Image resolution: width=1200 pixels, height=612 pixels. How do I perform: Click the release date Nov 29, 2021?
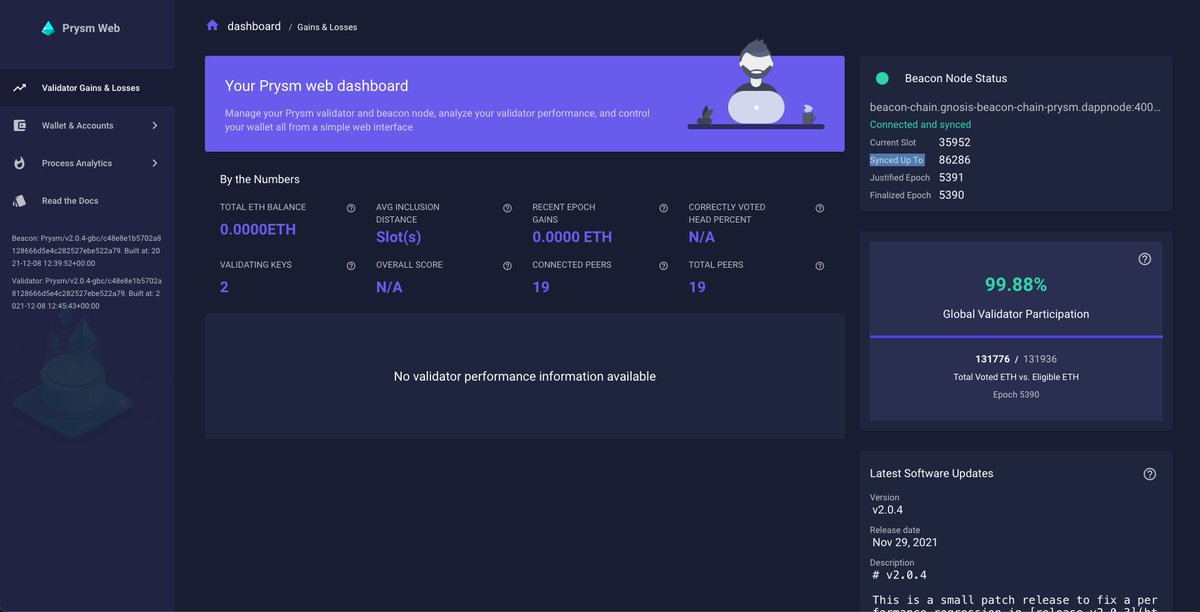(905, 542)
